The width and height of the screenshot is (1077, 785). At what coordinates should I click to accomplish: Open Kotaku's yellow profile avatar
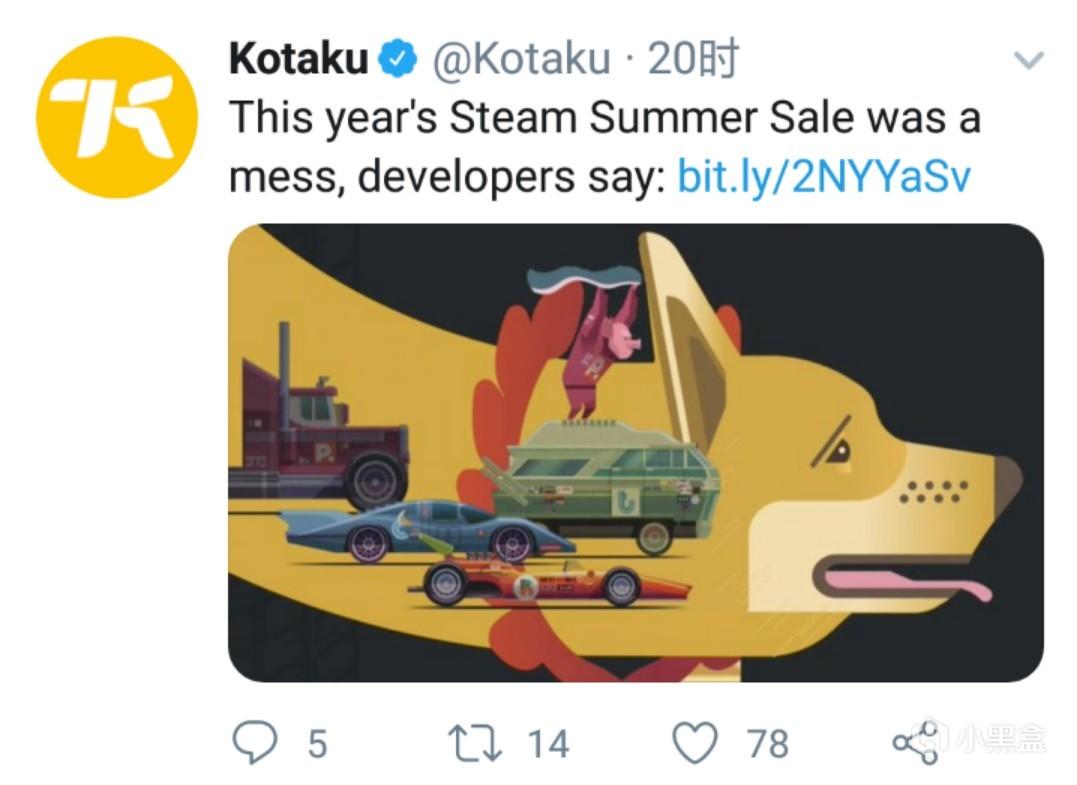[x=117, y=117]
